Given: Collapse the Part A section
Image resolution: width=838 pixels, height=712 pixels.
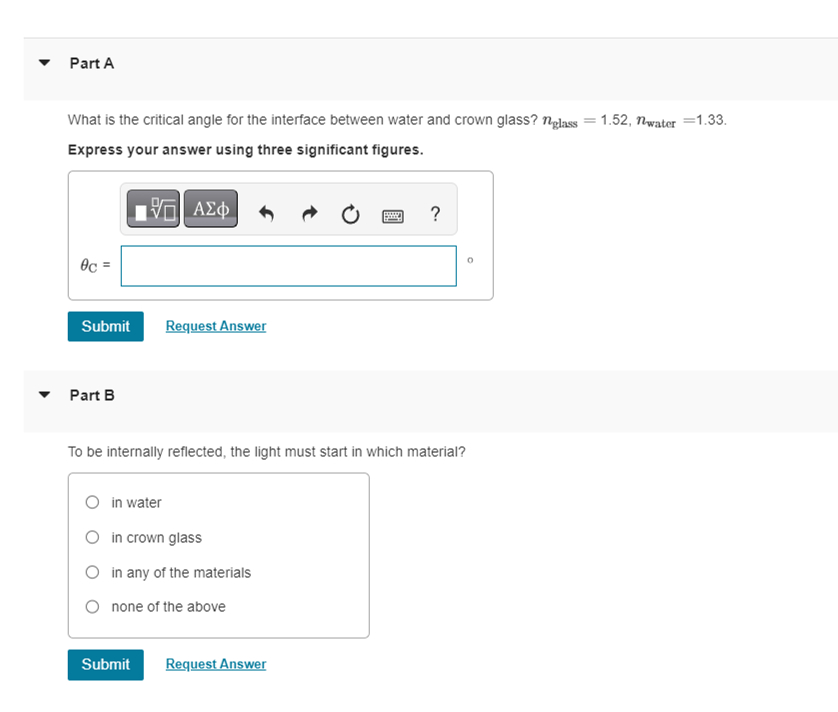Looking at the screenshot, I should pos(44,62).
